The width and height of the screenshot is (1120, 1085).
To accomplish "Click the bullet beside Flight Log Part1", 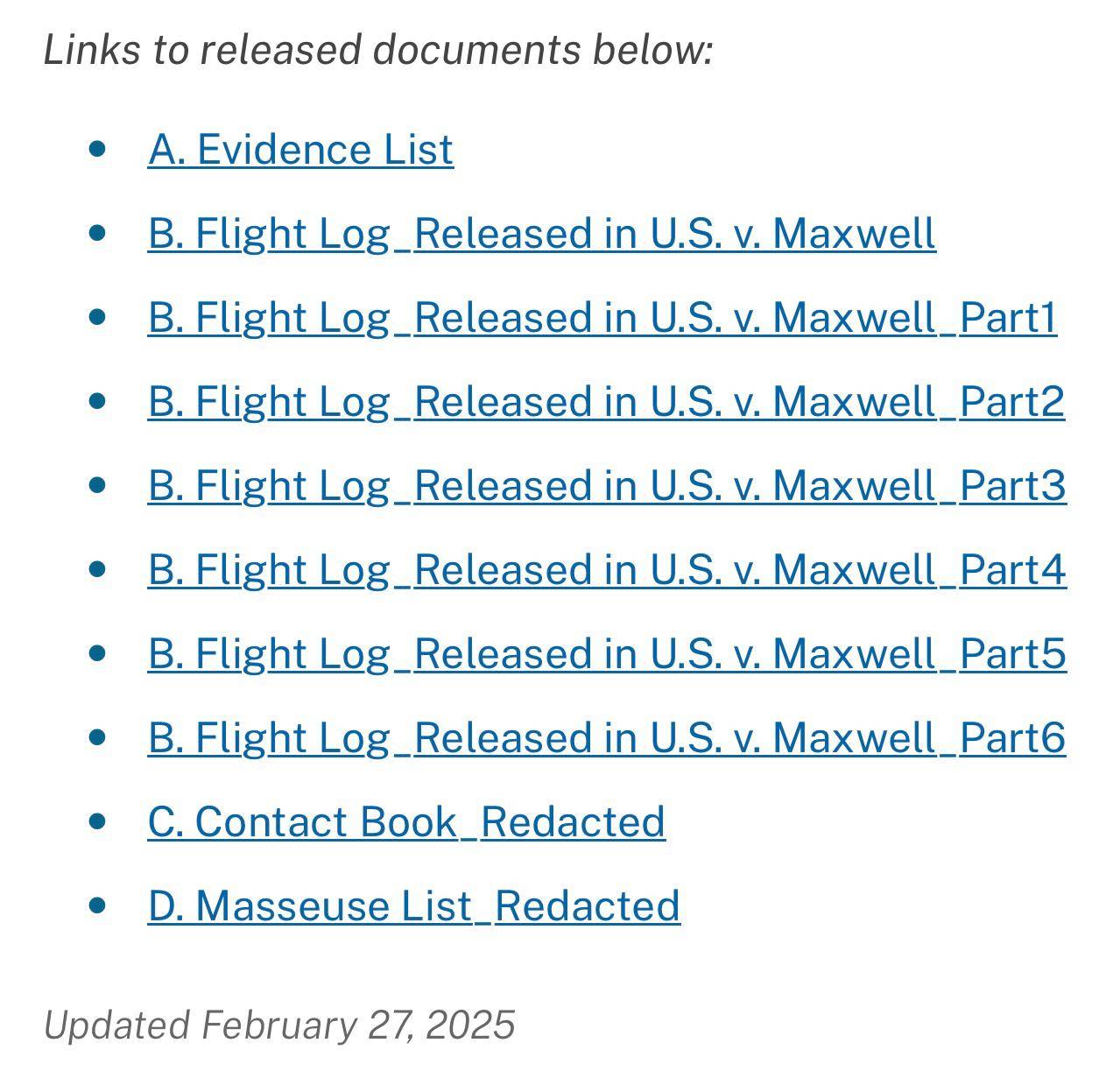I will (97, 317).
